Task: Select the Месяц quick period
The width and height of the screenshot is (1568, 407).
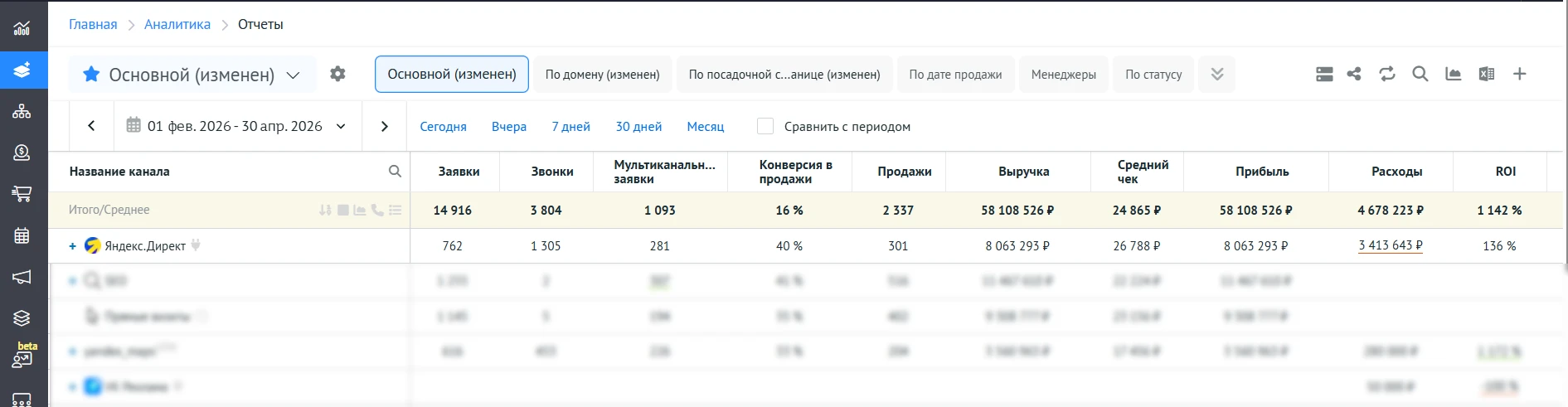Action: click(x=706, y=126)
